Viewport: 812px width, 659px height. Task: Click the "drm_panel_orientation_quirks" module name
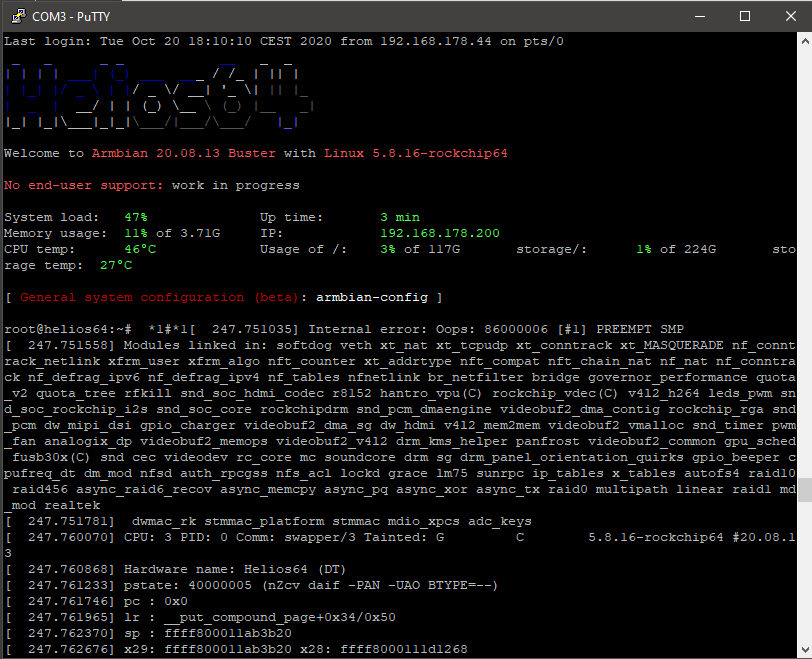point(572,458)
